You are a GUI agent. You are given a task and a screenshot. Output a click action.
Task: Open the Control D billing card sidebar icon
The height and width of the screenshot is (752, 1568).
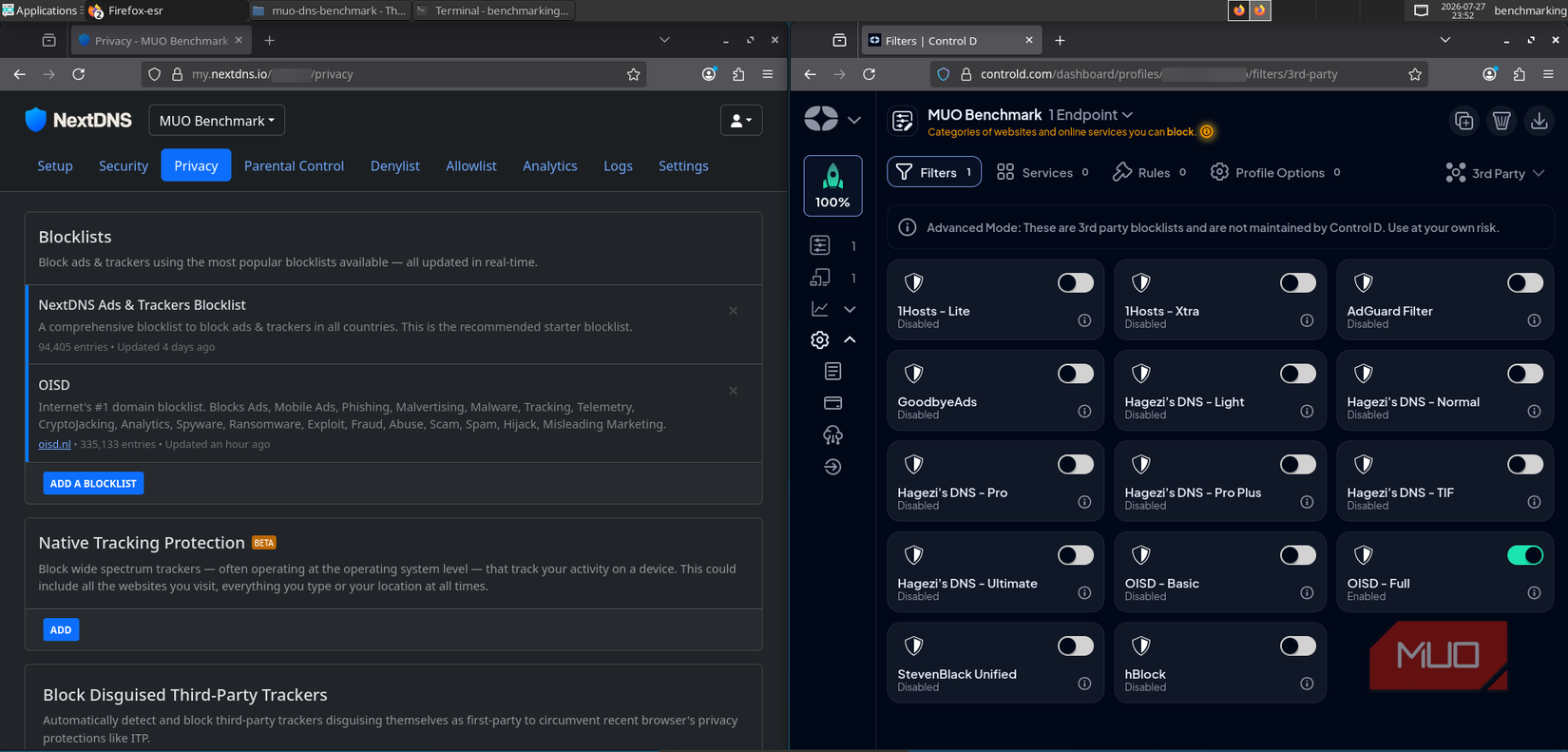[x=832, y=403]
